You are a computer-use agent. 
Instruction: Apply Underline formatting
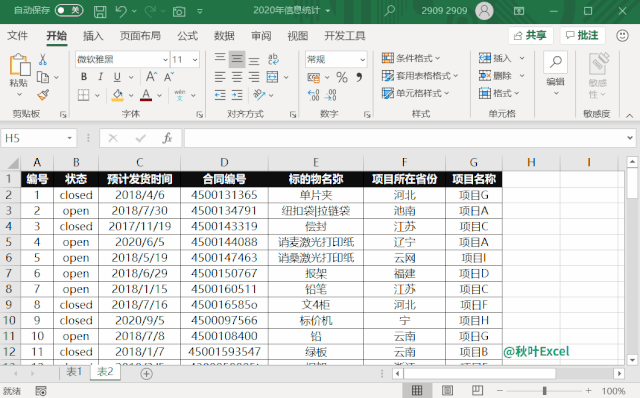[x=117, y=77]
